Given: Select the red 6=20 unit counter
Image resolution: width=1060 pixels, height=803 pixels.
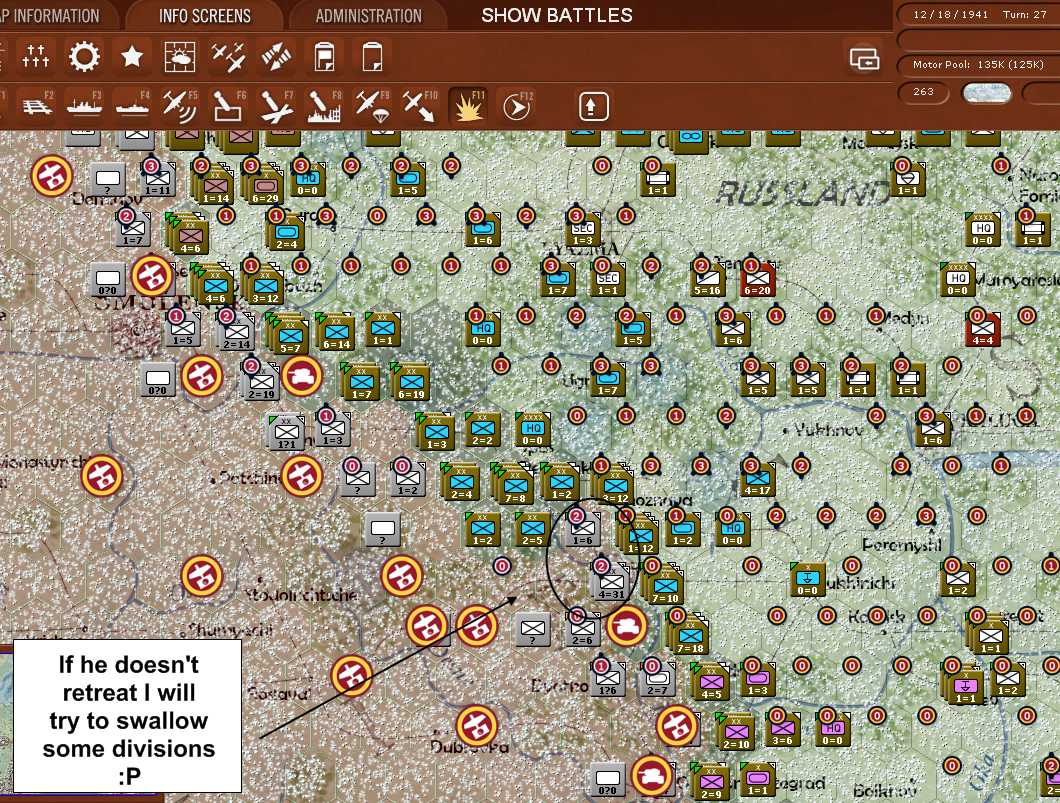Looking at the screenshot, I should click(x=757, y=281).
